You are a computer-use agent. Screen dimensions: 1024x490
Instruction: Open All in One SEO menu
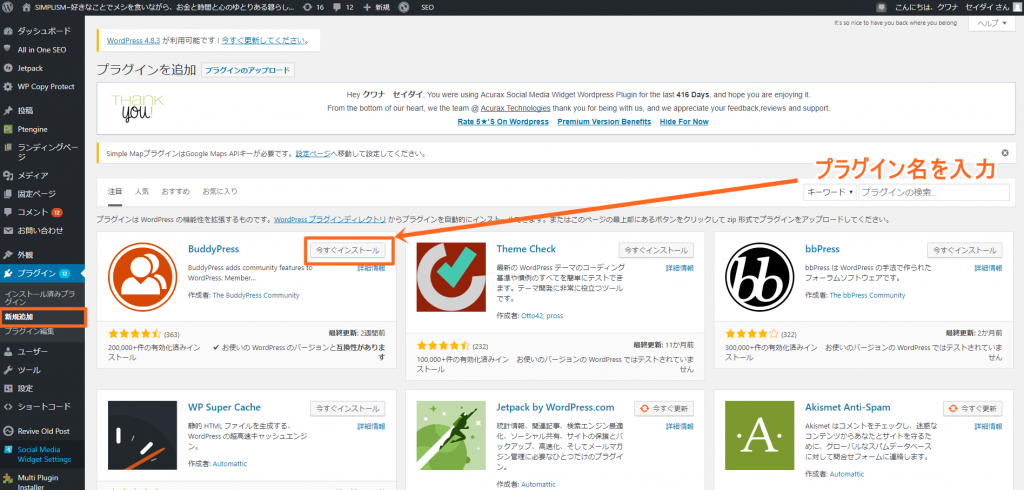(x=42, y=50)
